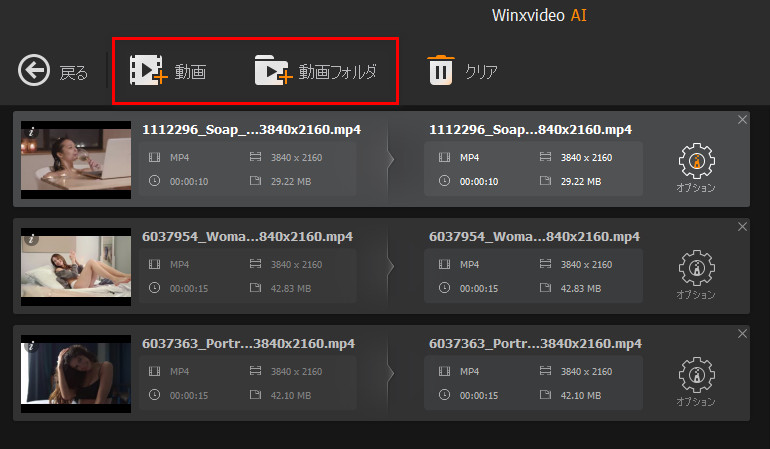770x449 pixels.
Task: Select the 1112296_Soap video thumbnail
Action: [76, 160]
